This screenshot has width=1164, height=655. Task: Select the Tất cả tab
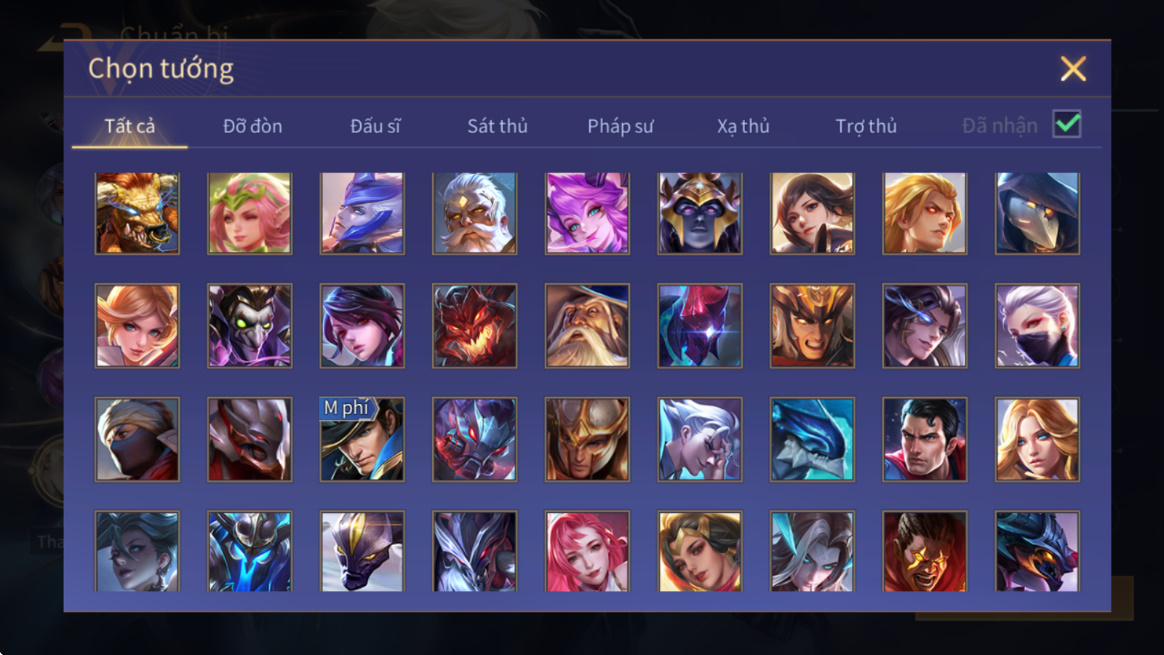(x=130, y=126)
